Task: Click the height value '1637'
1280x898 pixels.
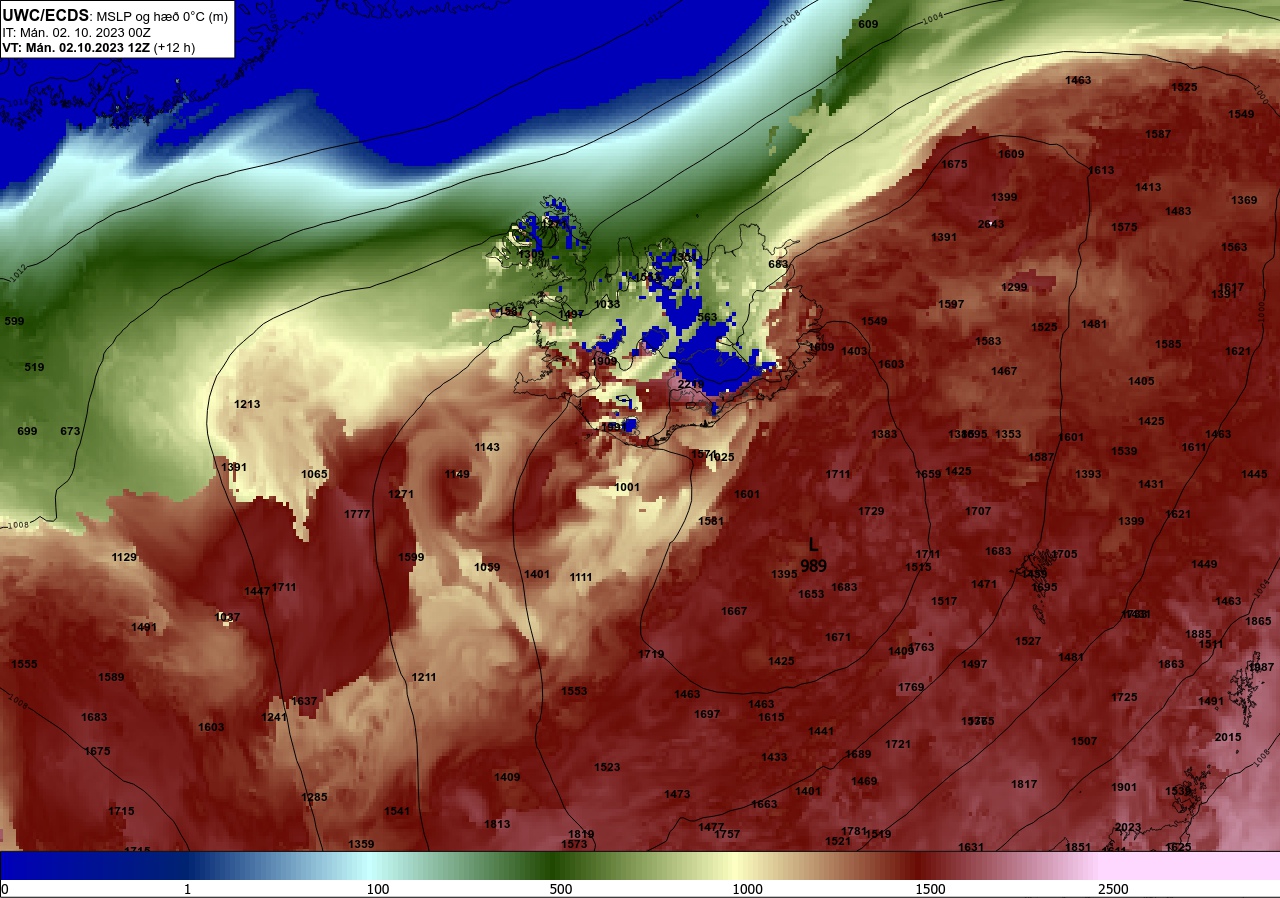Action: click(x=304, y=701)
